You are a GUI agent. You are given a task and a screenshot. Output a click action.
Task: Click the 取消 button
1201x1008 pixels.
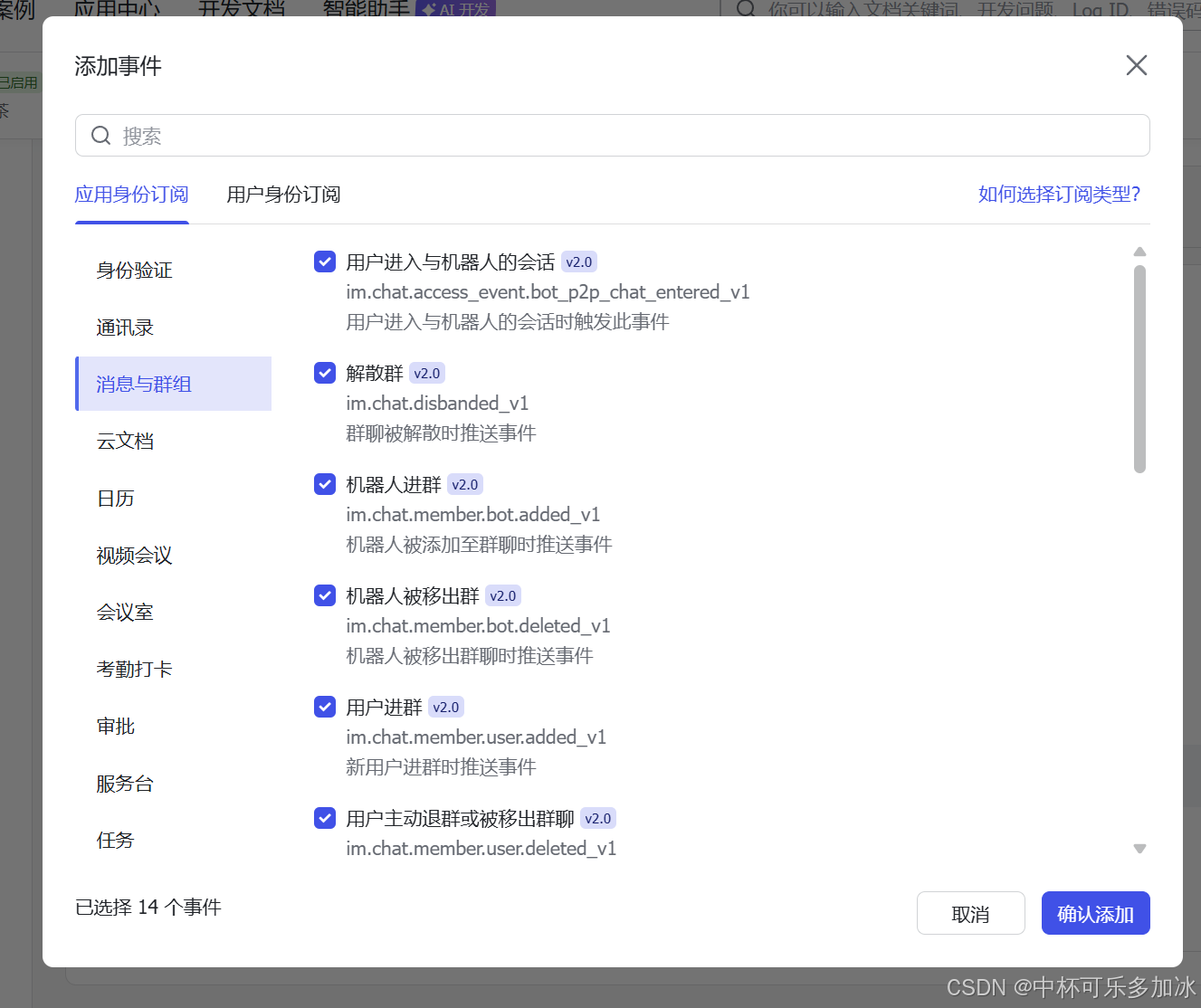[x=970, y=913]
